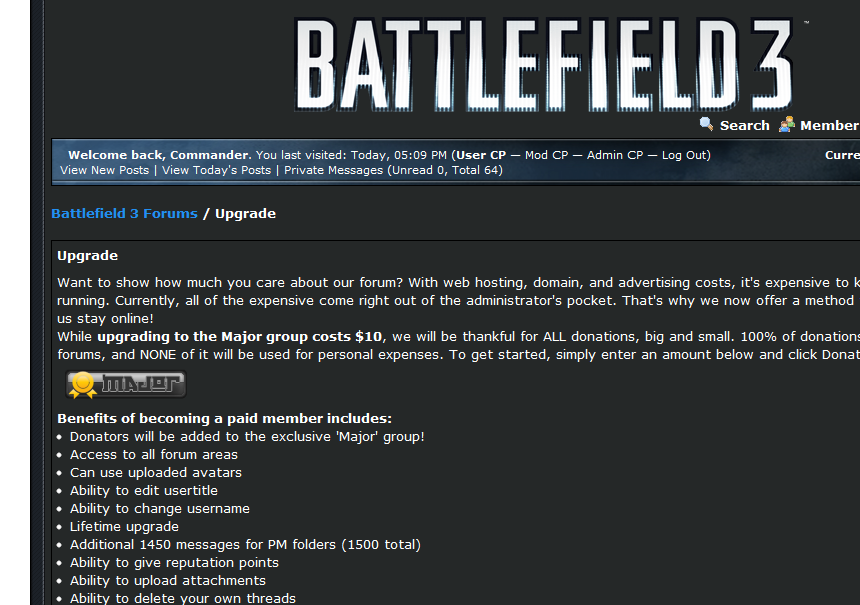Click 'Benefits of becoming a paid member includes:' heading
860x605 pixels.
click(224, 419)
